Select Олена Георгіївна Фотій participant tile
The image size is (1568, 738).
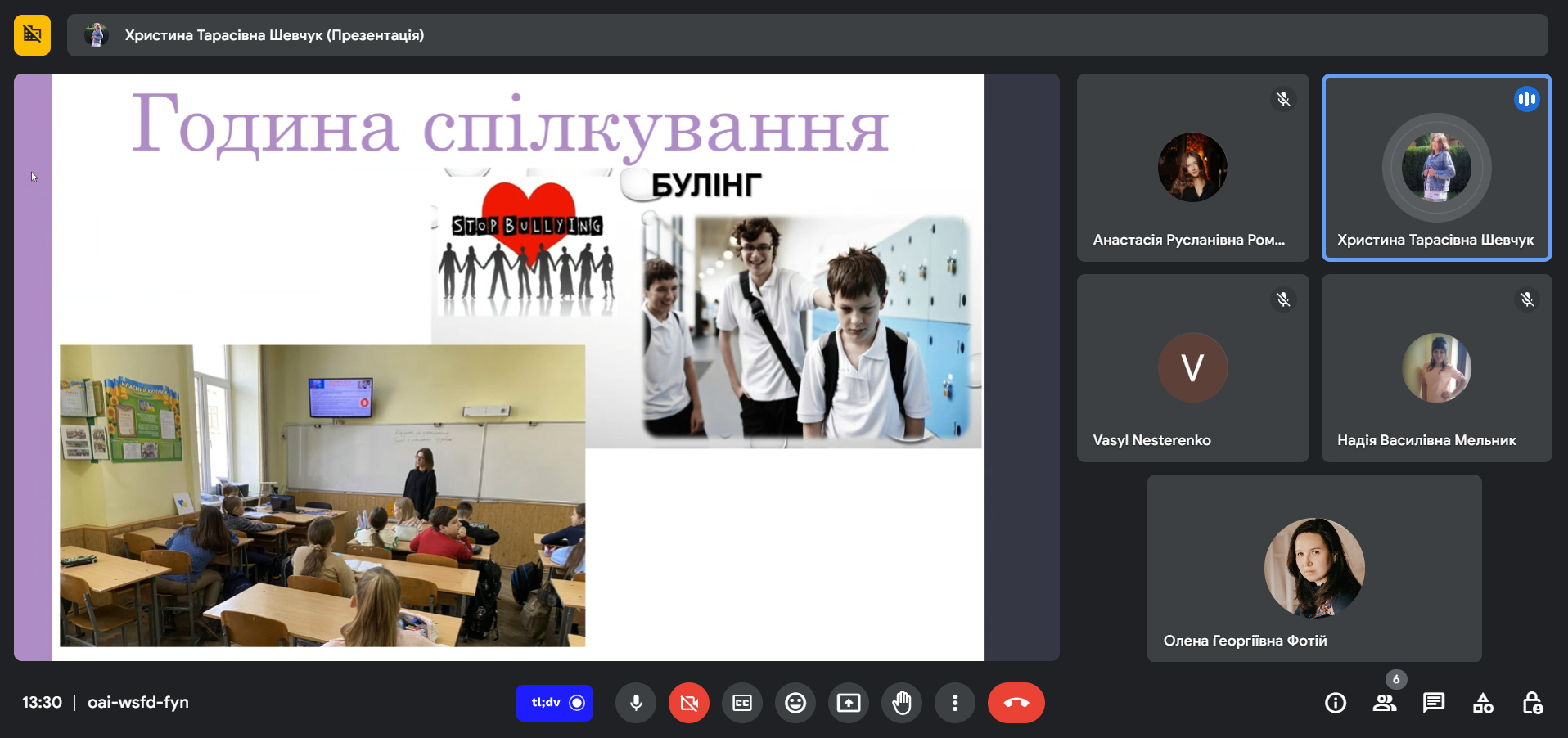click(1314, 569)
